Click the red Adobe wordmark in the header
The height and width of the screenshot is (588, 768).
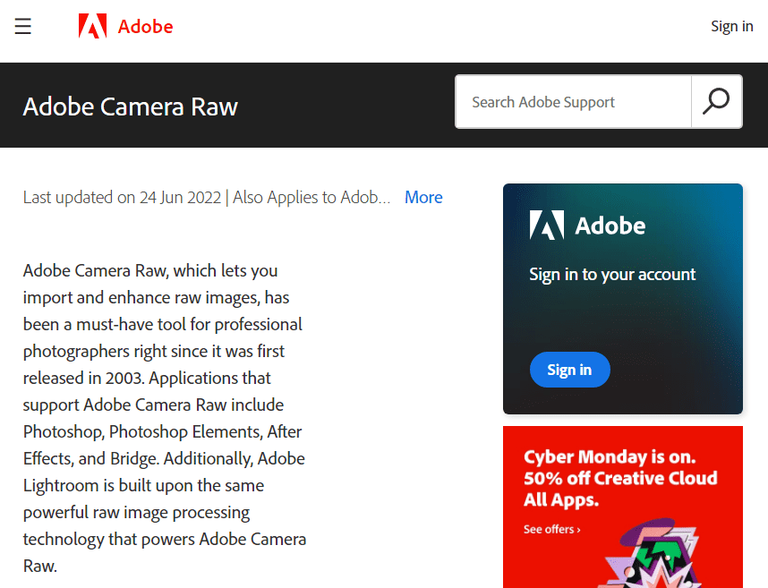click(x=145, y=26)
